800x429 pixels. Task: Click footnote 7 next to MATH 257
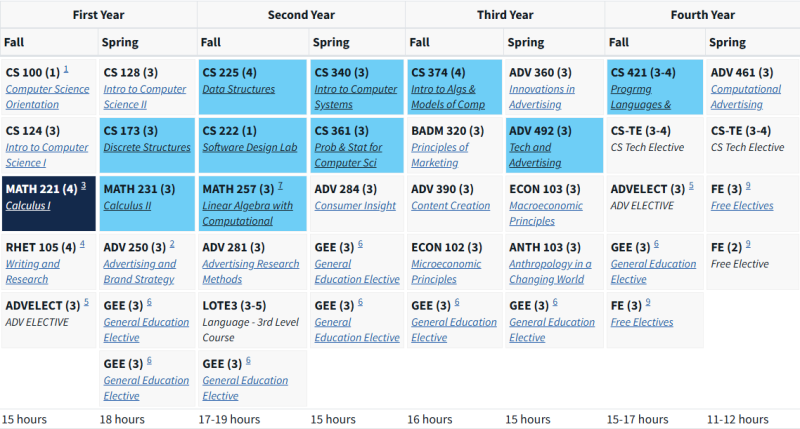click(280, 186)
